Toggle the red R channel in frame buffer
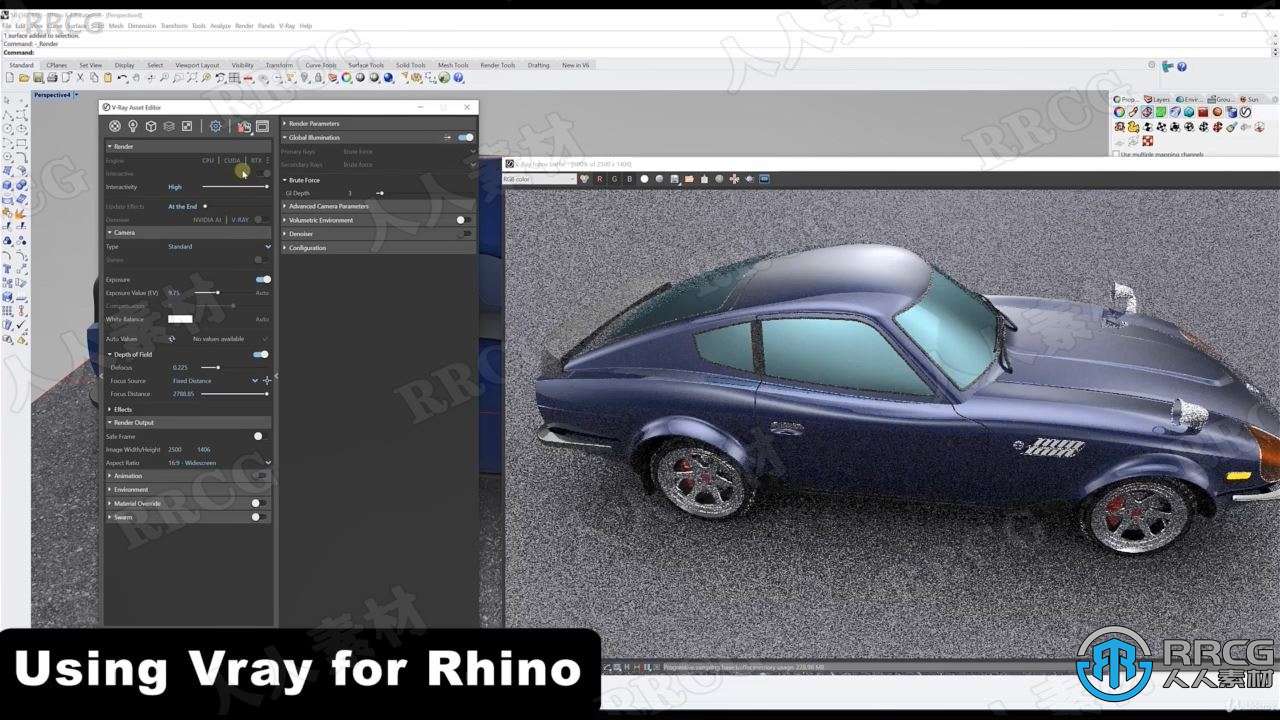Screen dimensions: 1280x720 click(600, 179)
